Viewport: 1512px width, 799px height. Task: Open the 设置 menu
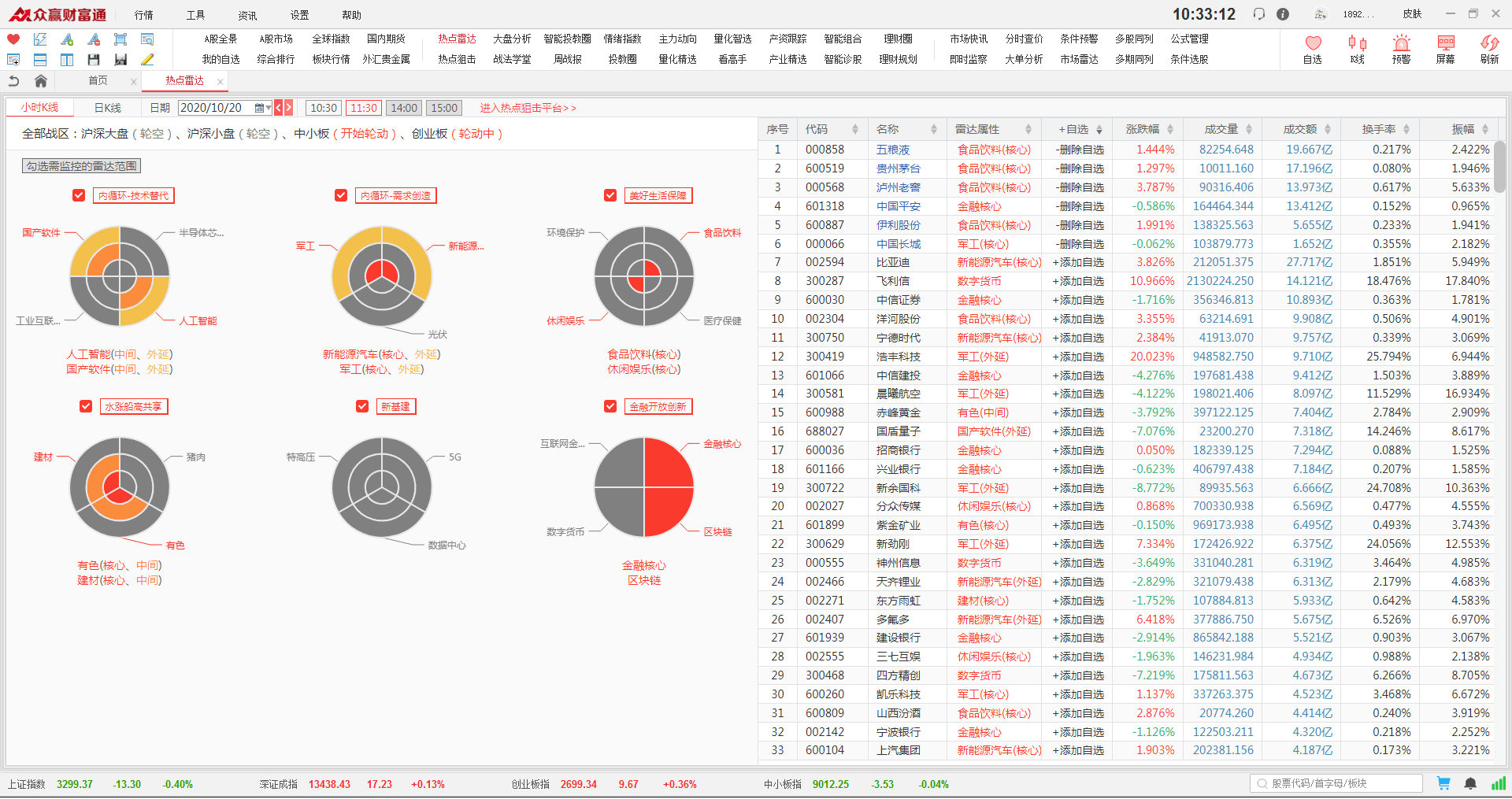(x=300, y=15)
